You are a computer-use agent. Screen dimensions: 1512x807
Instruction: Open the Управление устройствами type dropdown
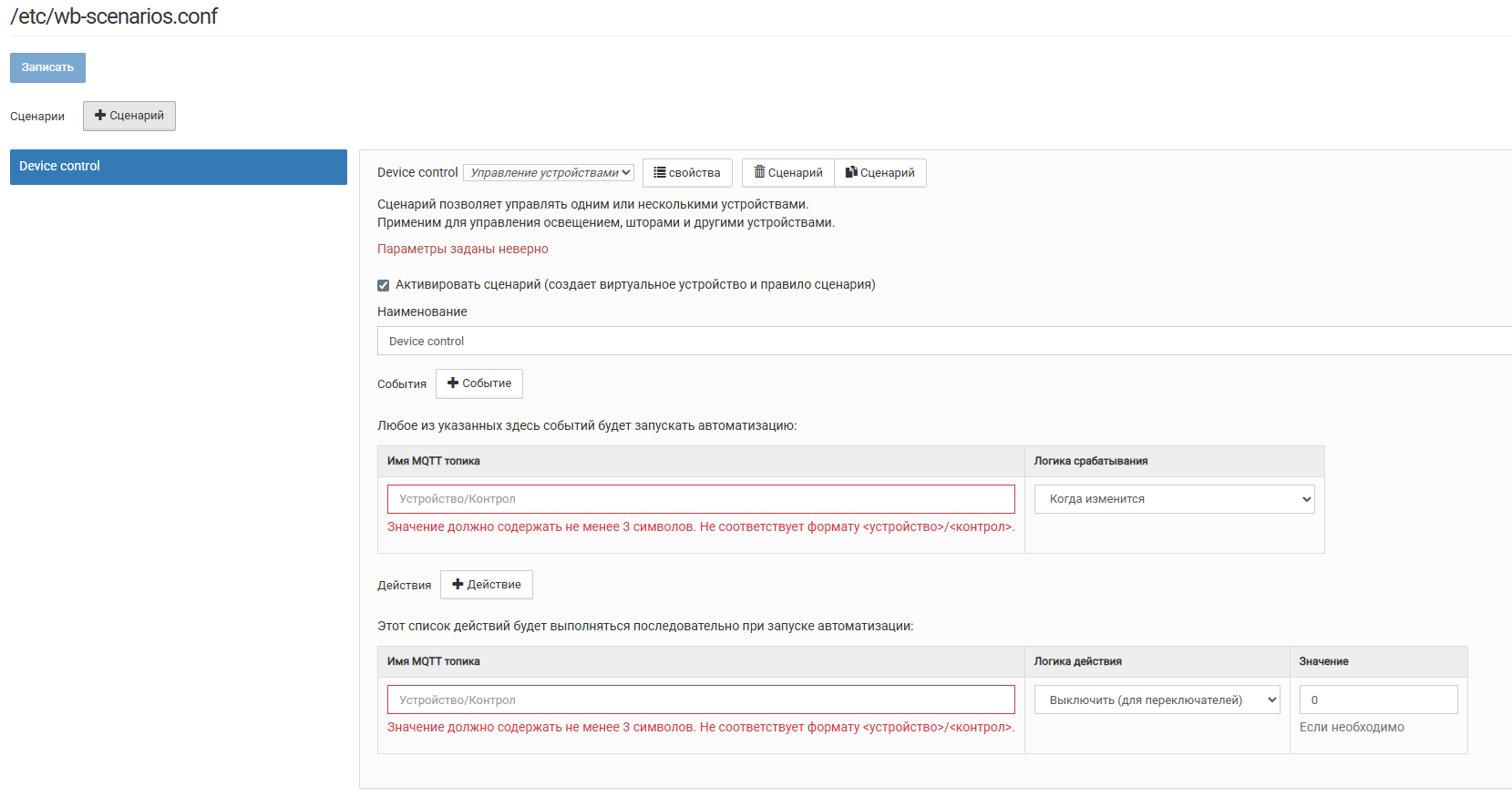point(549,173)
